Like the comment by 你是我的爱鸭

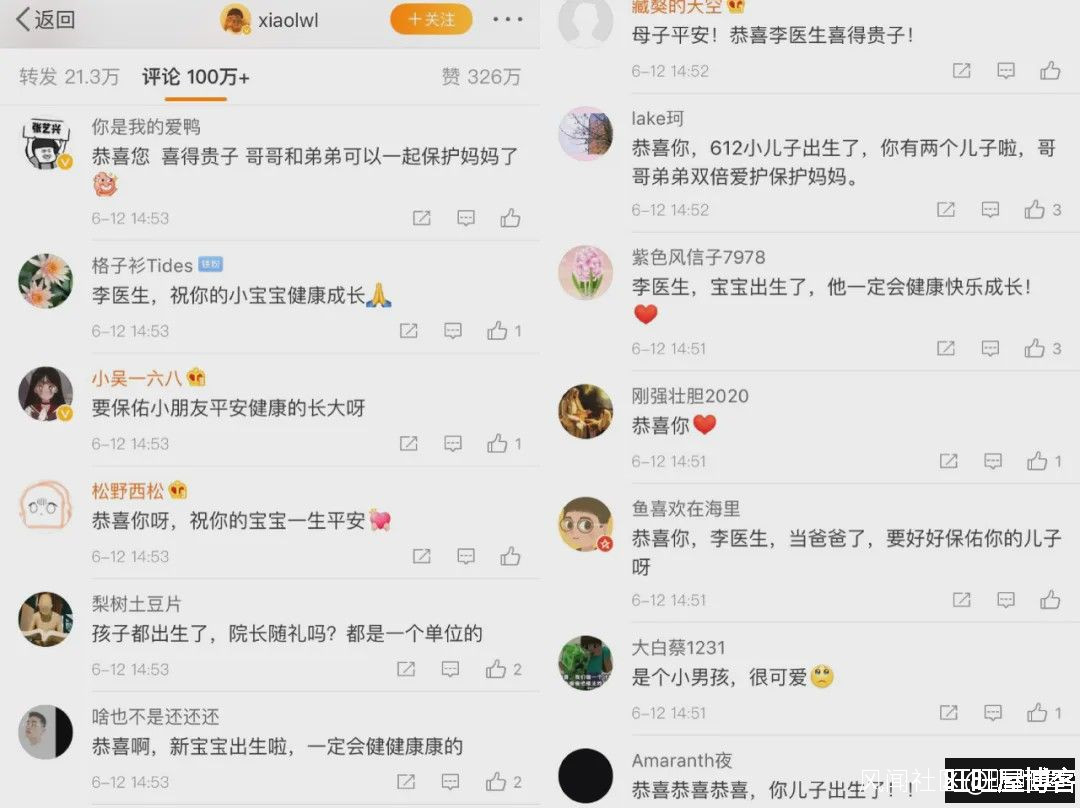click(510, 218)
